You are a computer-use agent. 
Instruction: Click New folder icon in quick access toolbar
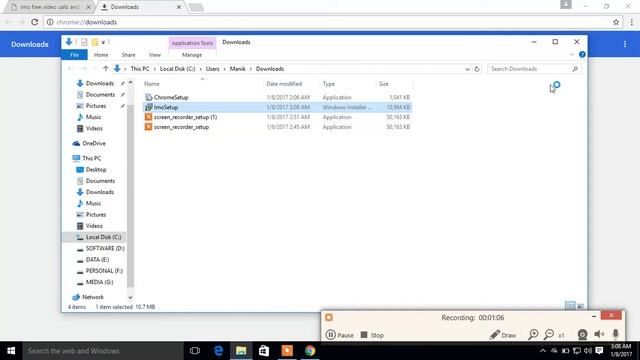(x=95, y=42)
